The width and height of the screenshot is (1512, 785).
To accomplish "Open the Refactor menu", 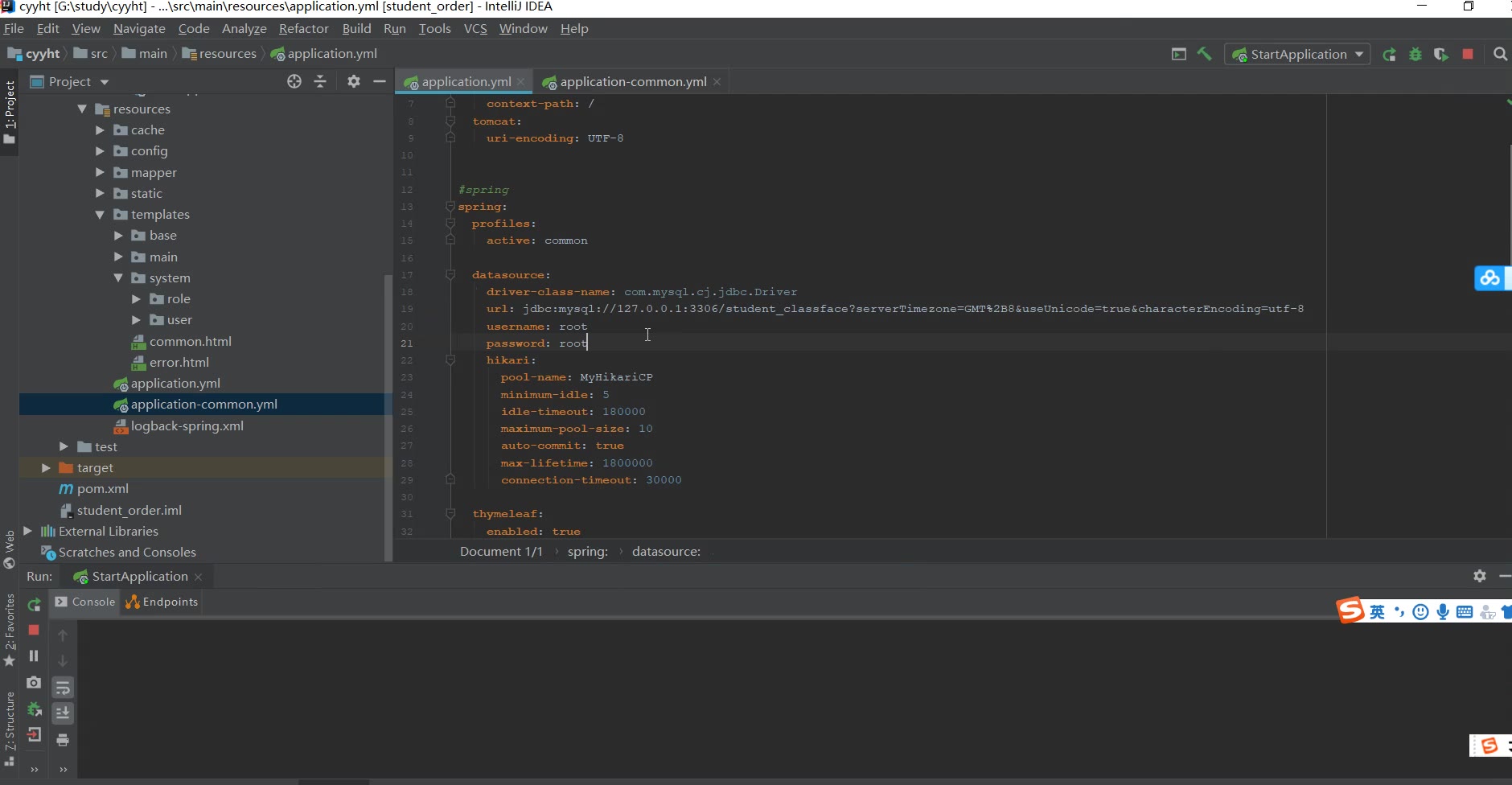I will (303, 28).
